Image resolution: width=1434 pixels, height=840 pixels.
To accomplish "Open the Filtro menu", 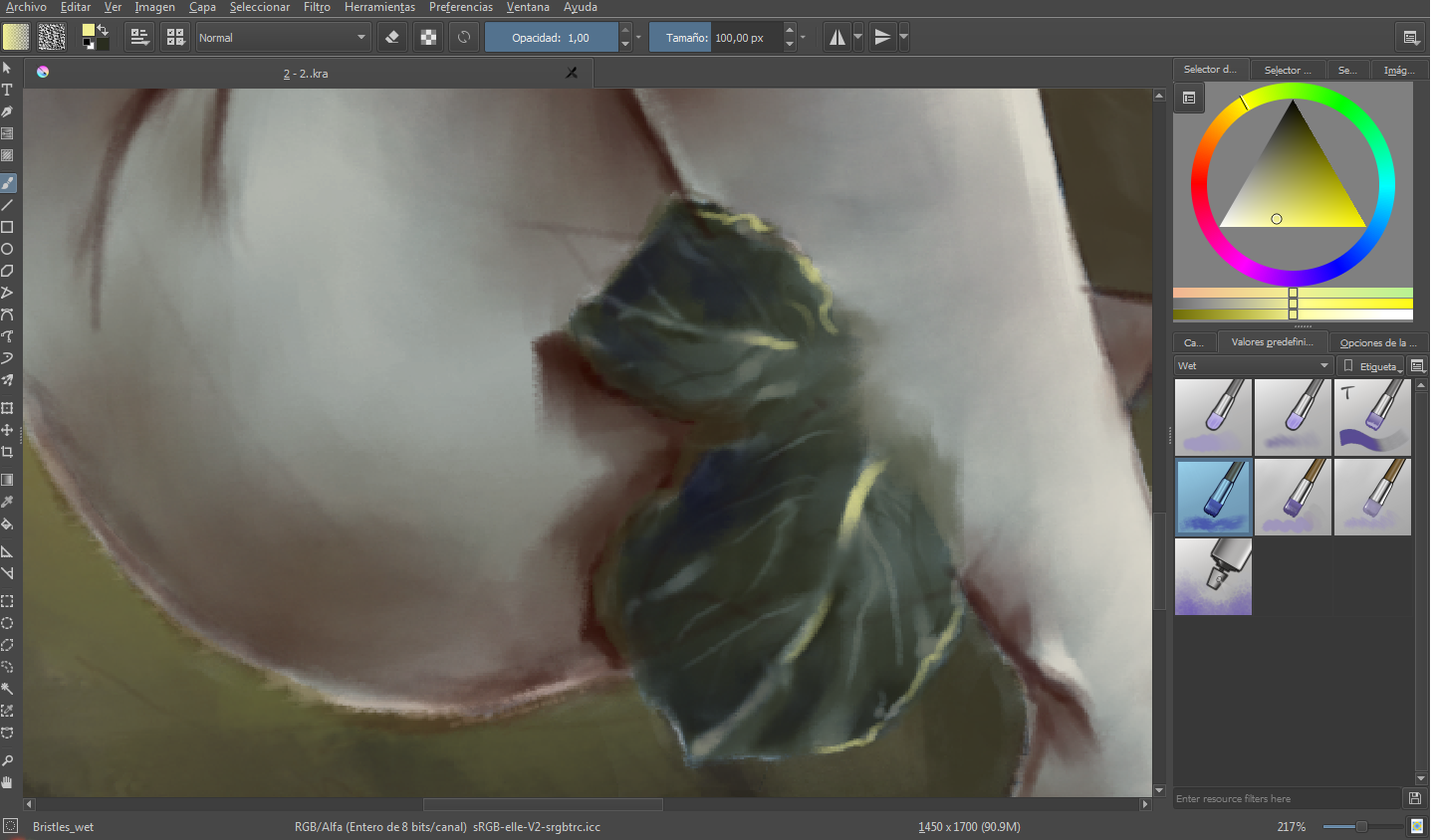I will 317,7.
